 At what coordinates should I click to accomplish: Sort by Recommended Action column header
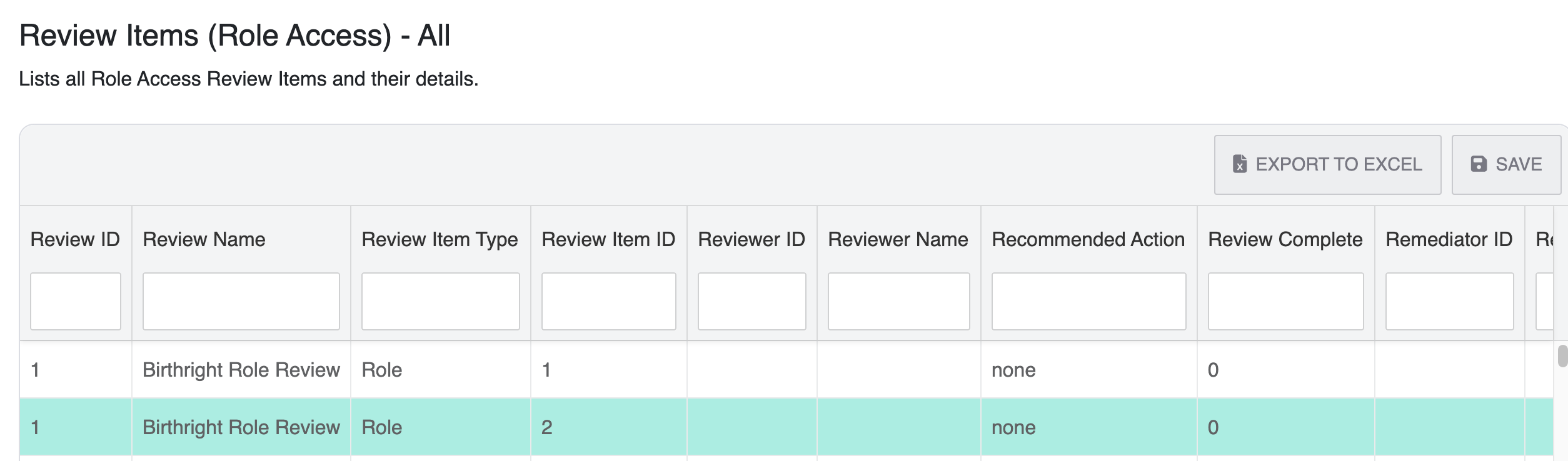[1088, 239]
